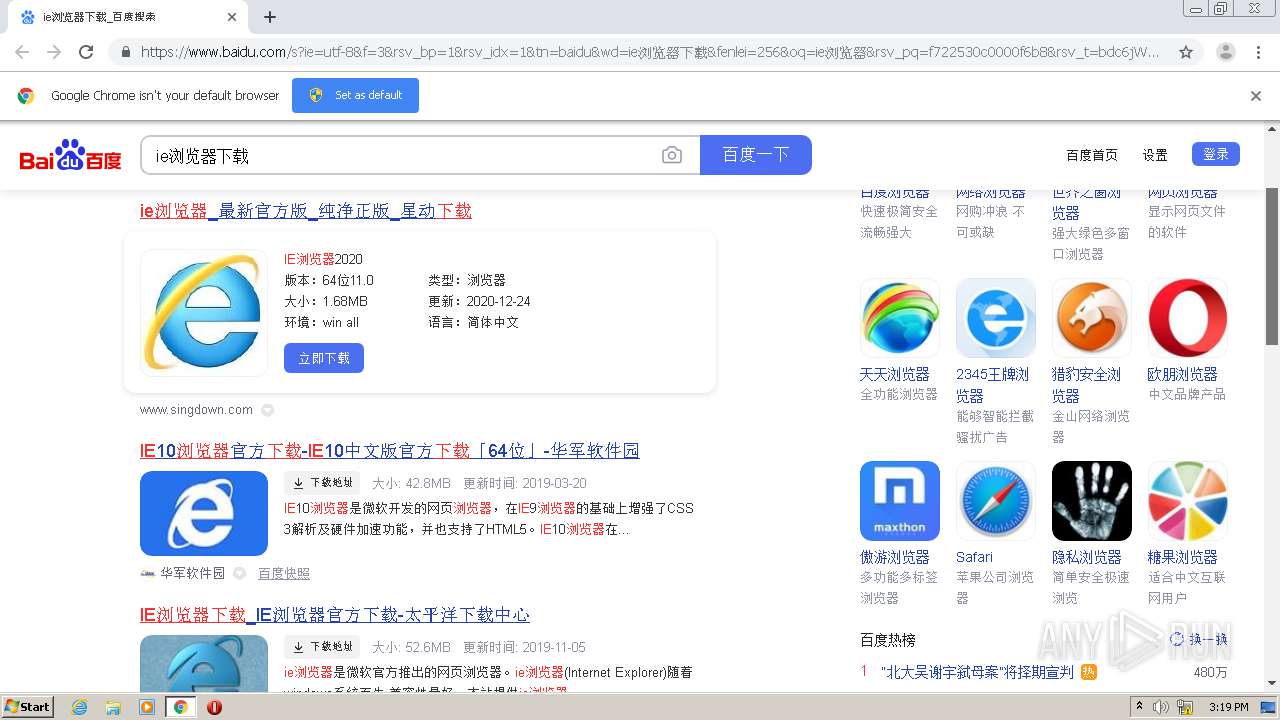Image resolution: width=1280 pixels, height=720 pixels.
Task: Click the 登录 button
Action: [1216, 154]
